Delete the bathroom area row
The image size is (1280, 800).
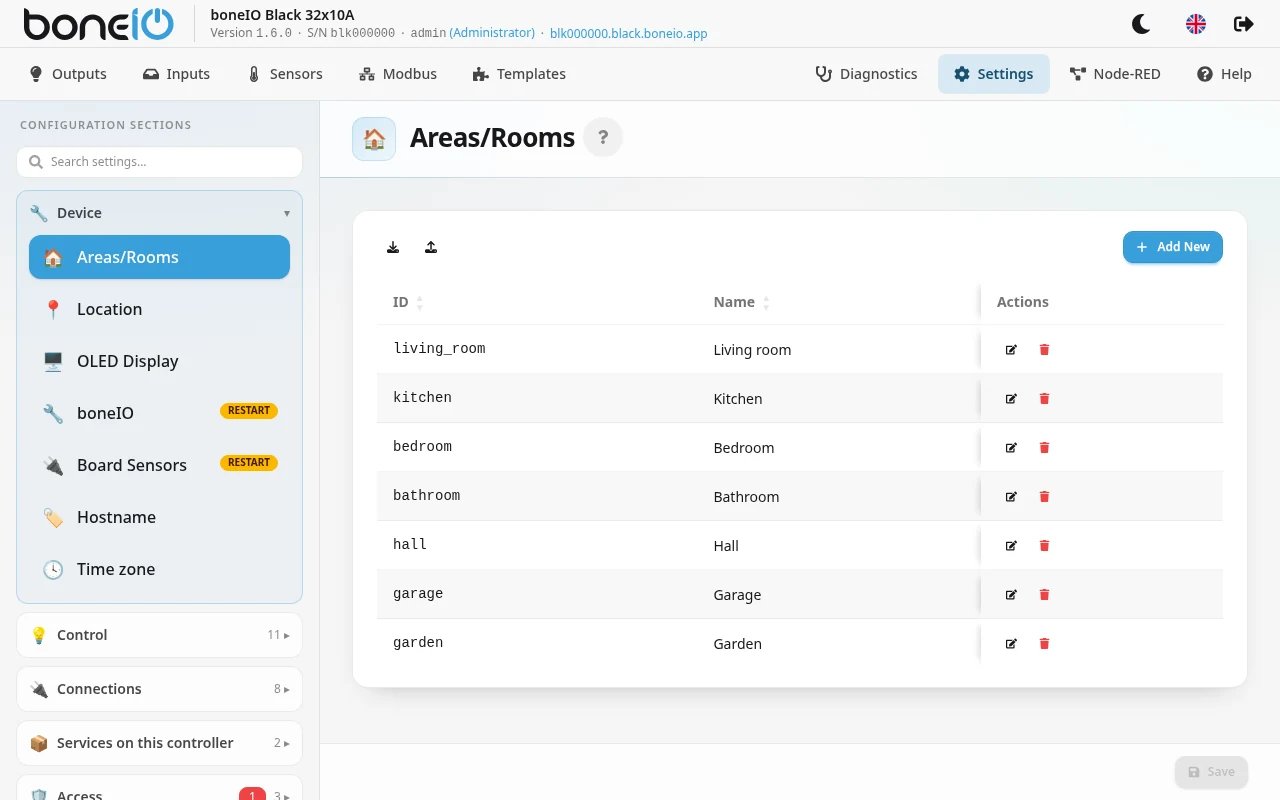[1044, 496]
